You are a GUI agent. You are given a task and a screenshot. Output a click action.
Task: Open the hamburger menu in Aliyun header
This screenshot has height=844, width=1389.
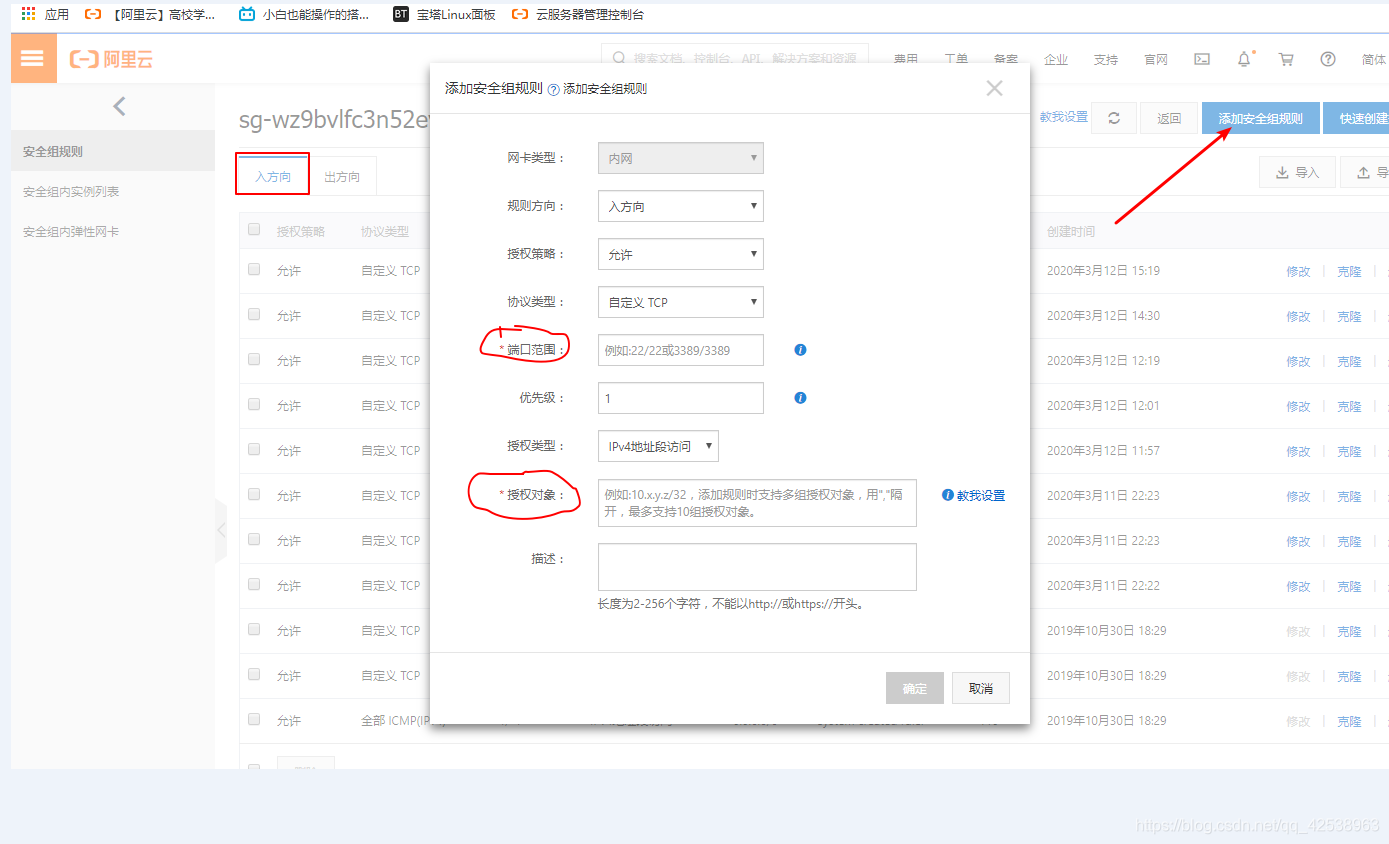33,59
